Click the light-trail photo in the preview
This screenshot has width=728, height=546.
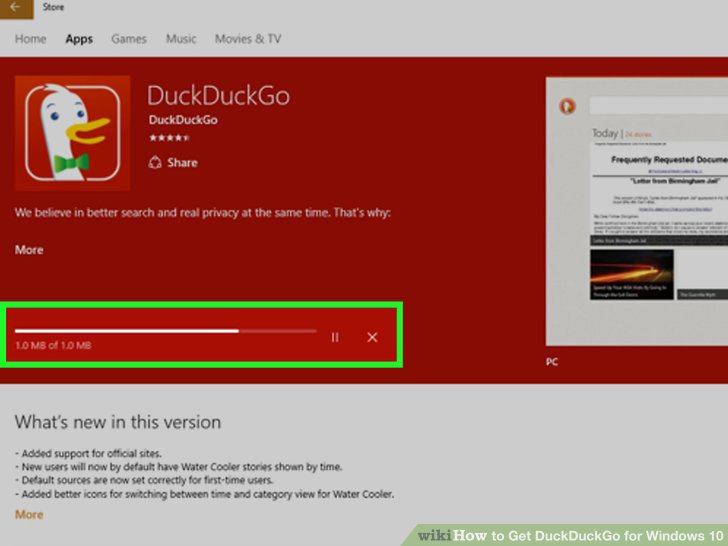631,274
